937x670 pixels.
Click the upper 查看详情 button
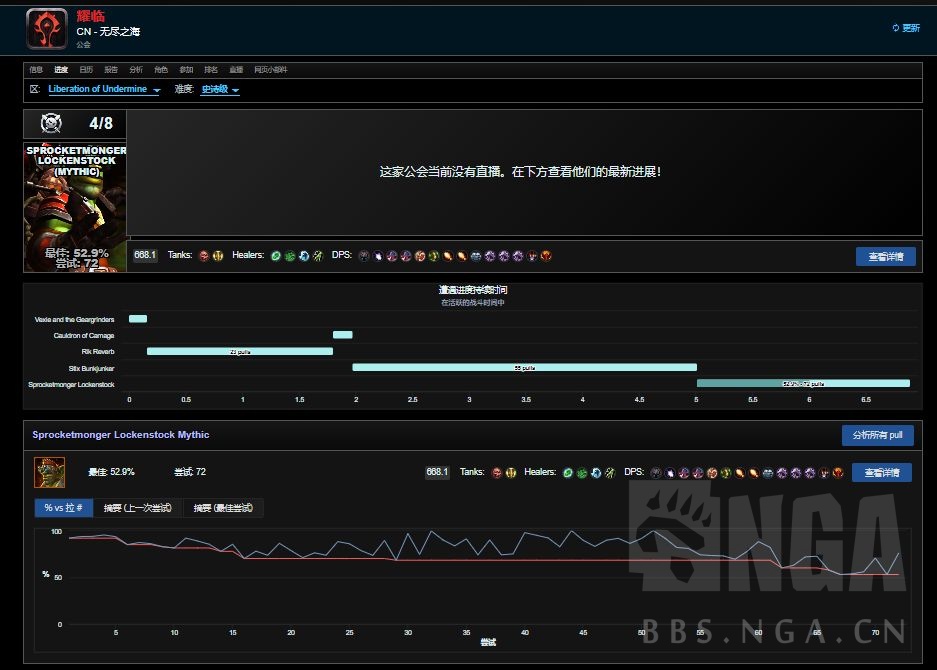885,257
